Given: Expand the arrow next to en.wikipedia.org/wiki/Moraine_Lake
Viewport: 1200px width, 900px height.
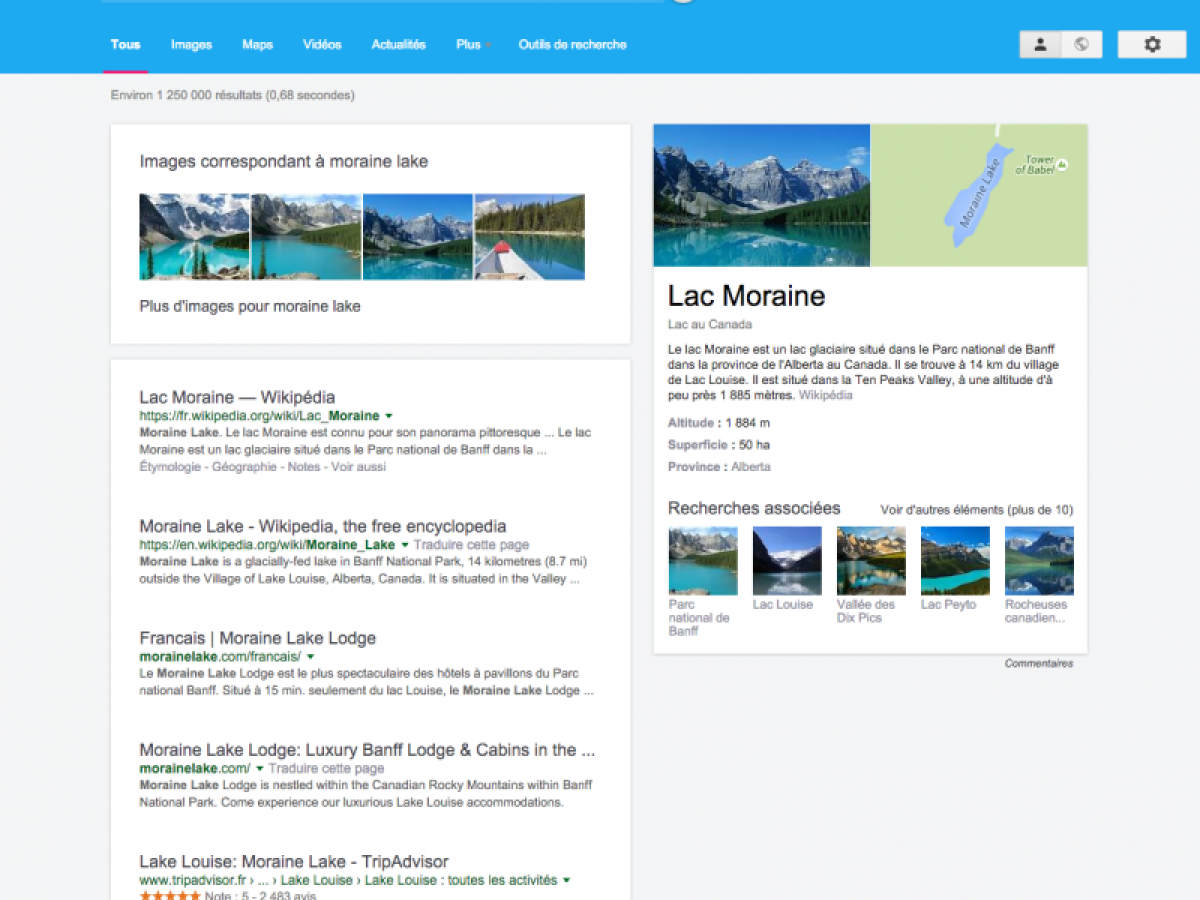Looking at the screenshot, I should (405, 545).
